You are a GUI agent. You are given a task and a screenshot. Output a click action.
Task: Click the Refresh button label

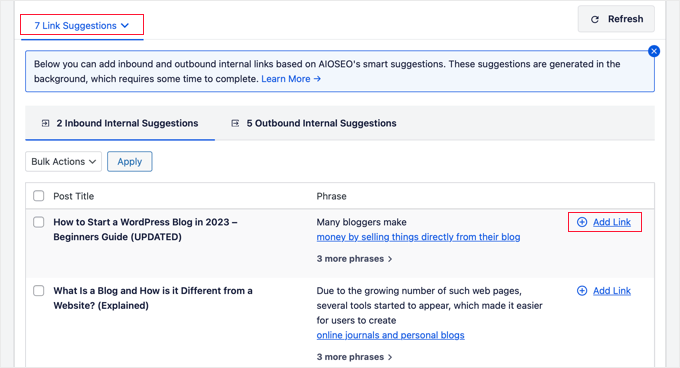pyautogui.click(x=625, y=19)
